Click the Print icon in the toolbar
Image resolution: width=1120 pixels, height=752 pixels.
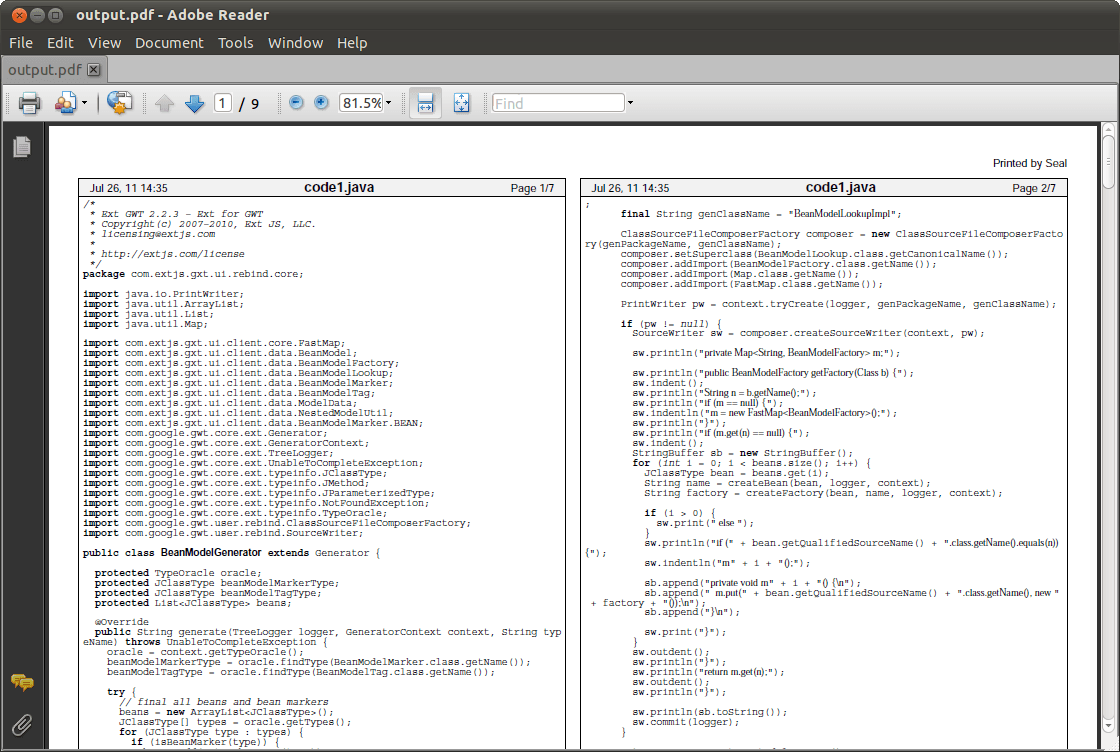point(29,103)
